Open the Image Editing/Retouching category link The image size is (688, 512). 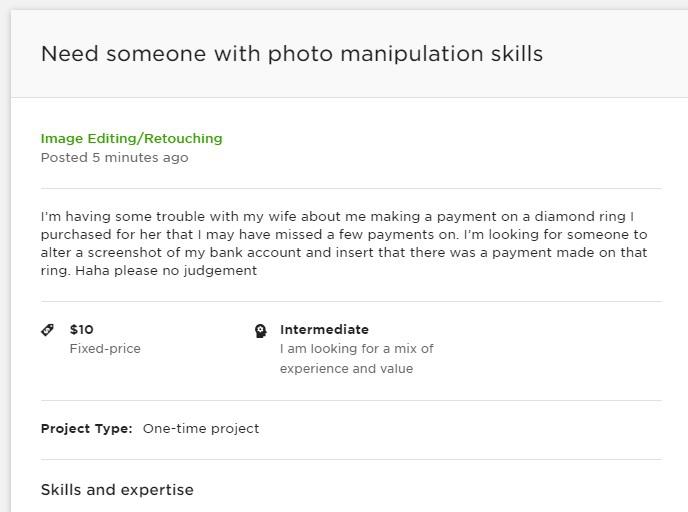pyautogui.click(x=131, y=138)
